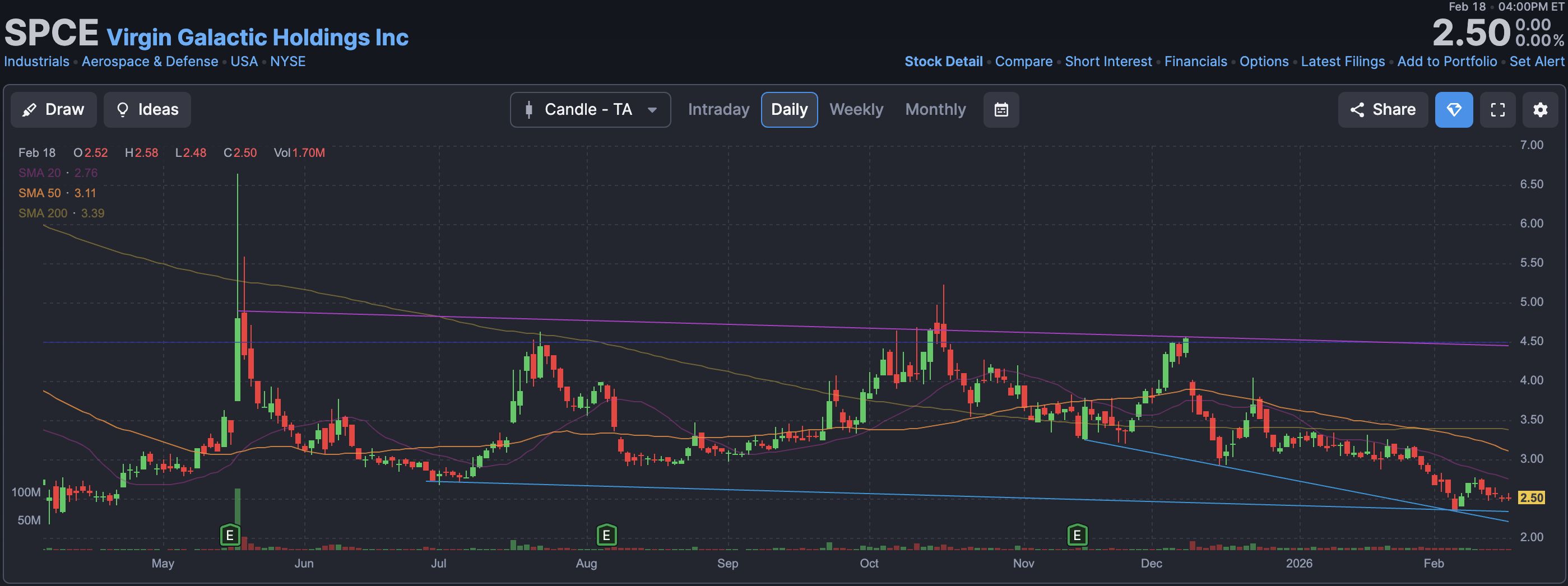Open the Compare link

tap(1023, 62)
